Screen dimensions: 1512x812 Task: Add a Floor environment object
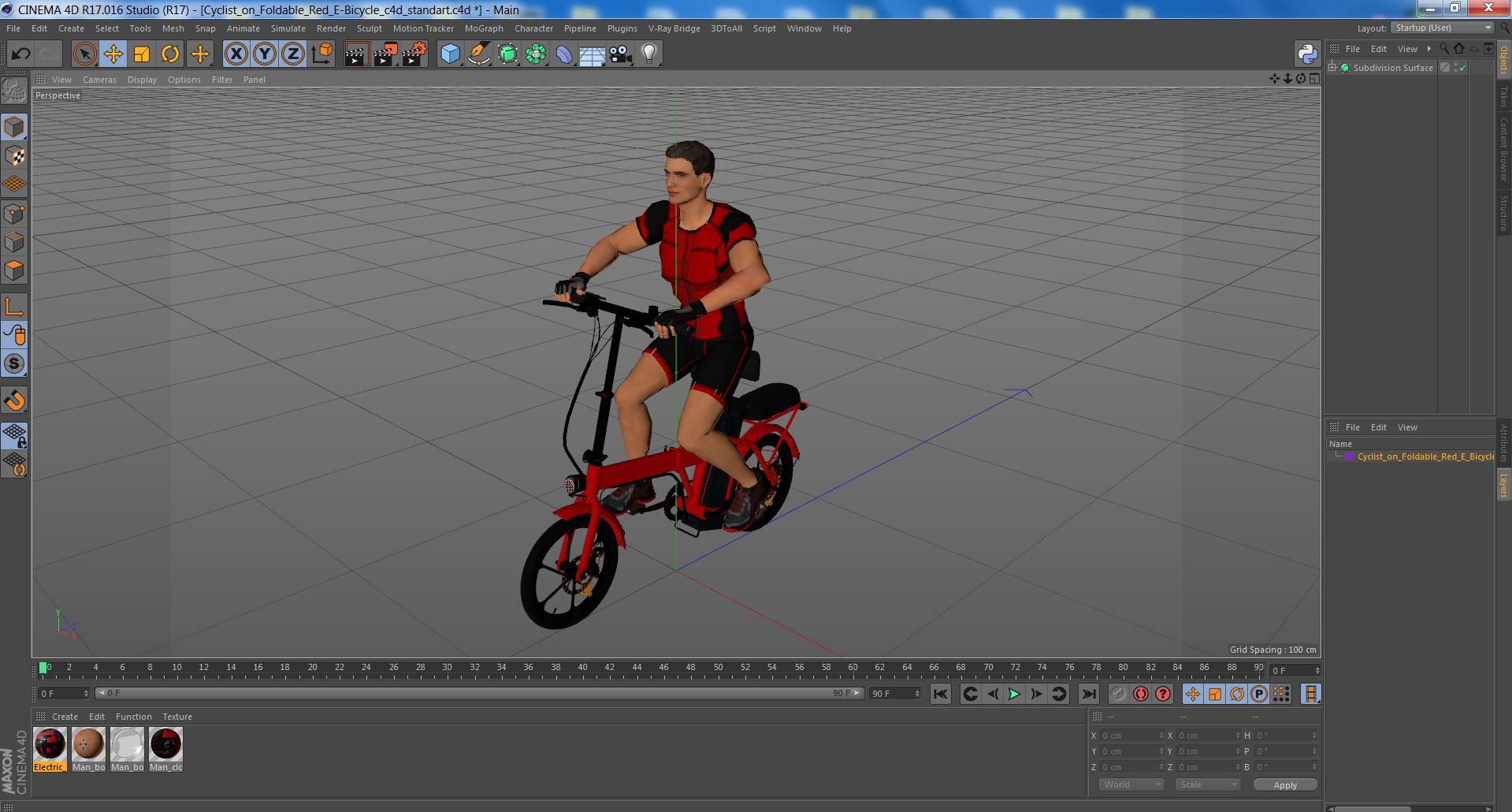tap(592, 54)
